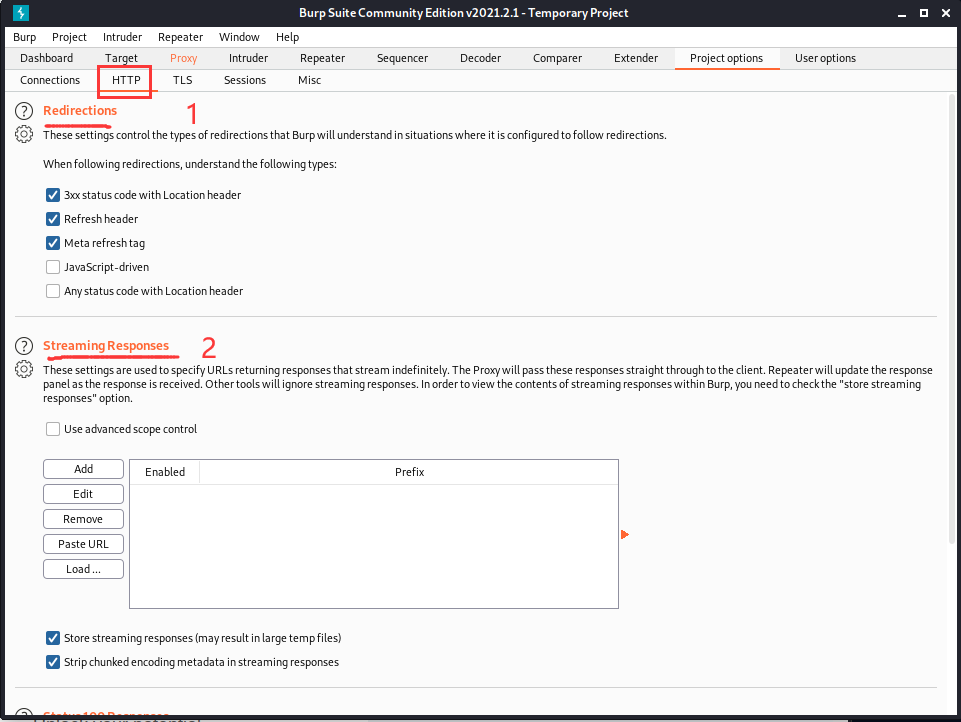Open the Window menu
The height and width of the screenshot is (722, 961).
[239, 37]
